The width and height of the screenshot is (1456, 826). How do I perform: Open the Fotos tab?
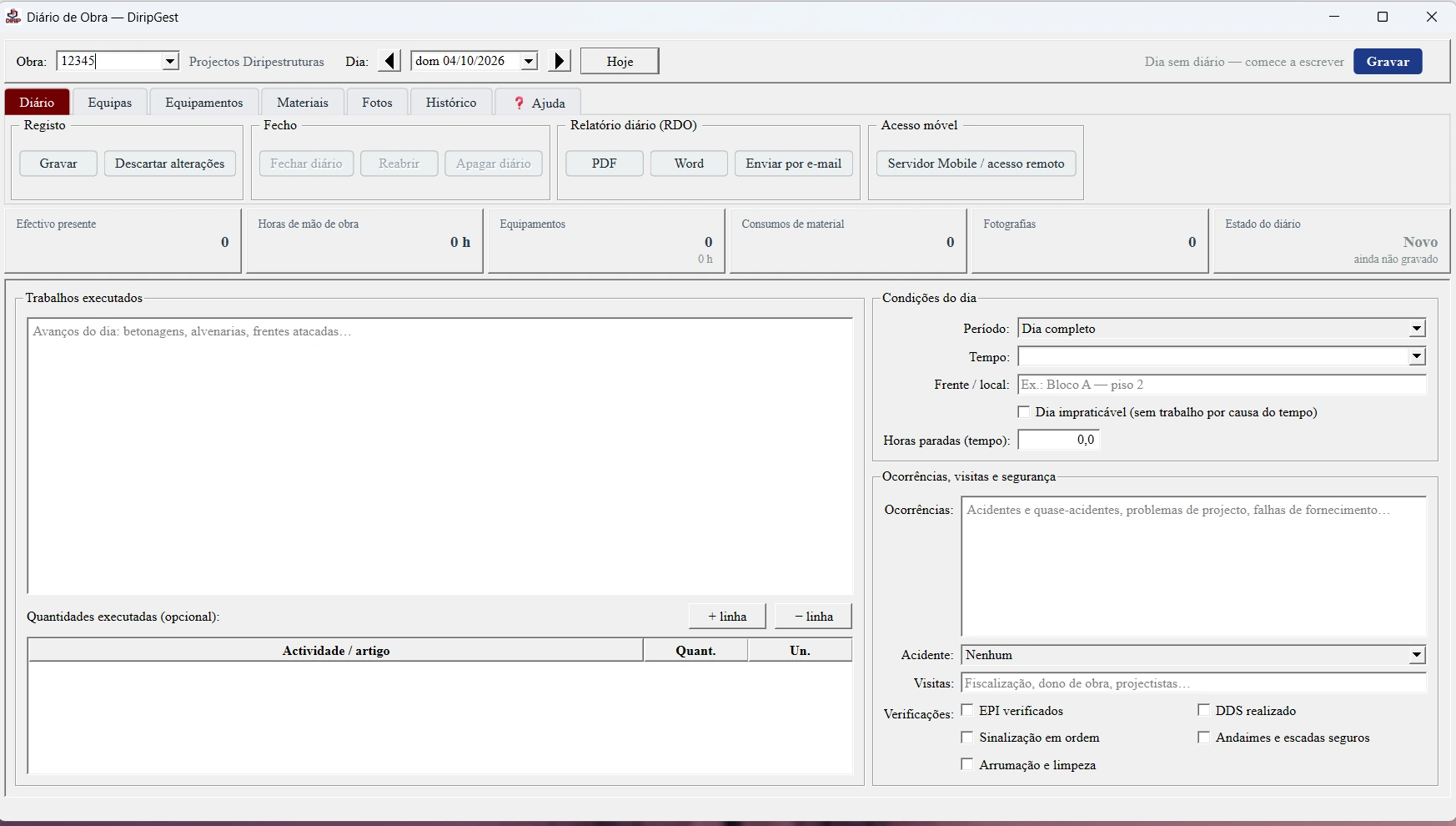click(x=377, y=103)
